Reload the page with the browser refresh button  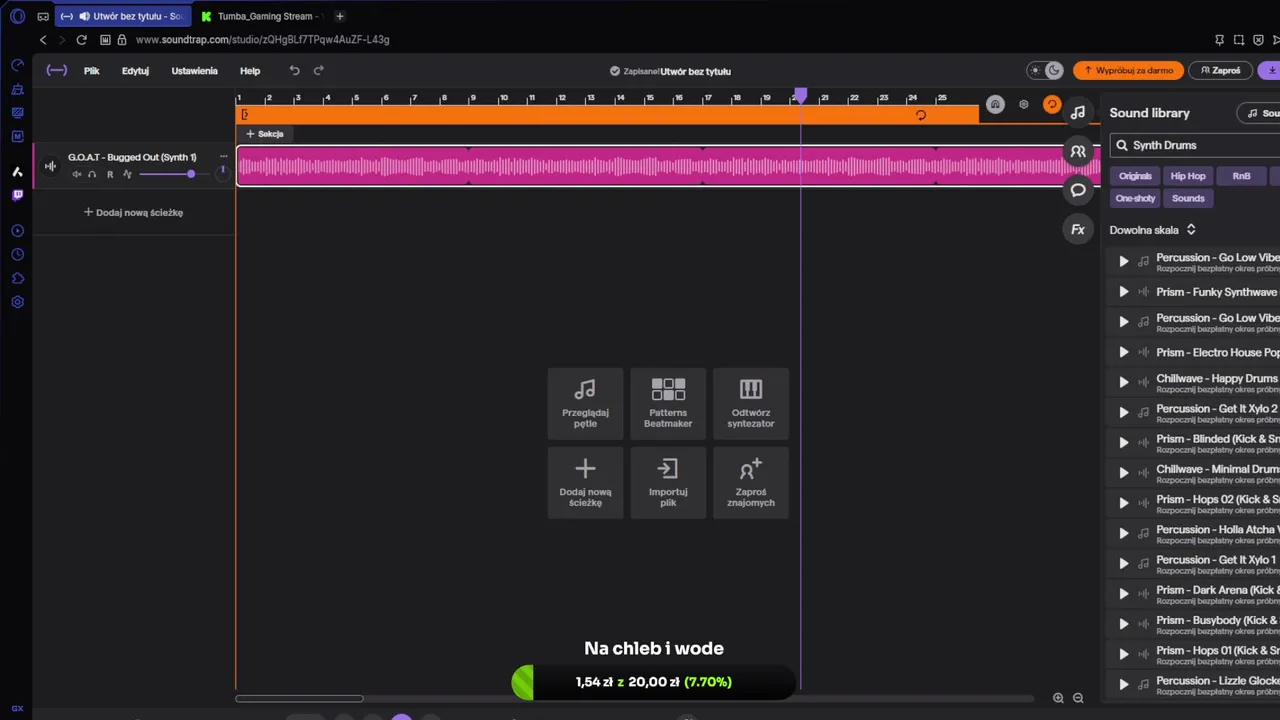tap(81, 40)
